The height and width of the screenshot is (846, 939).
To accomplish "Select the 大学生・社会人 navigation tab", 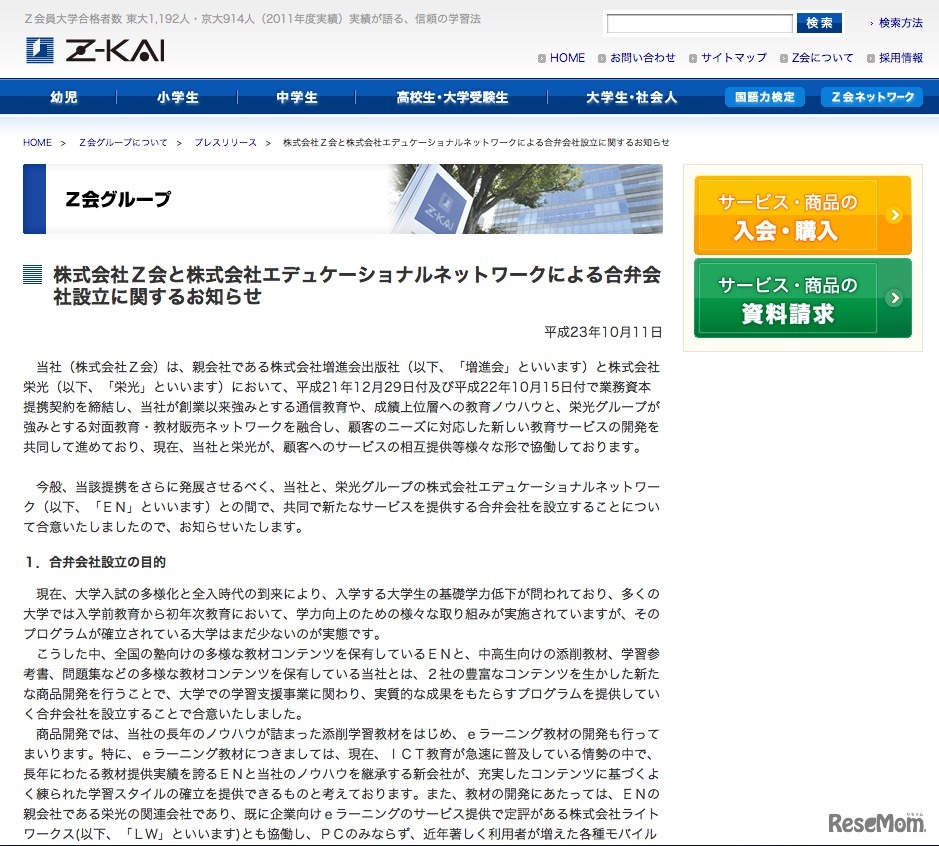I will point(631,97).
